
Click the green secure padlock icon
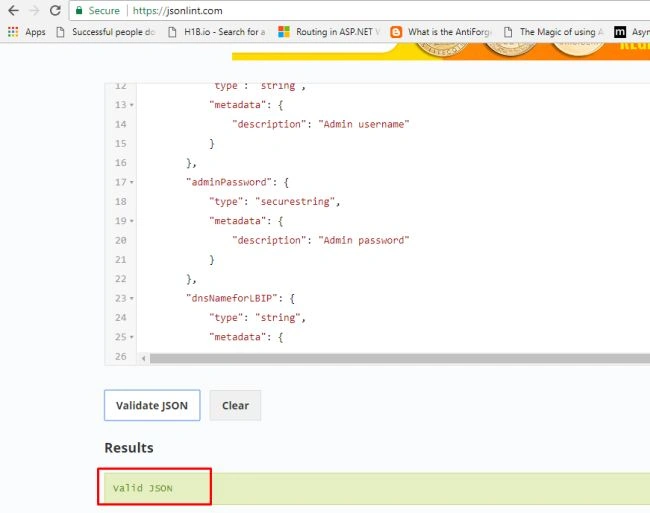coord(79,10)
